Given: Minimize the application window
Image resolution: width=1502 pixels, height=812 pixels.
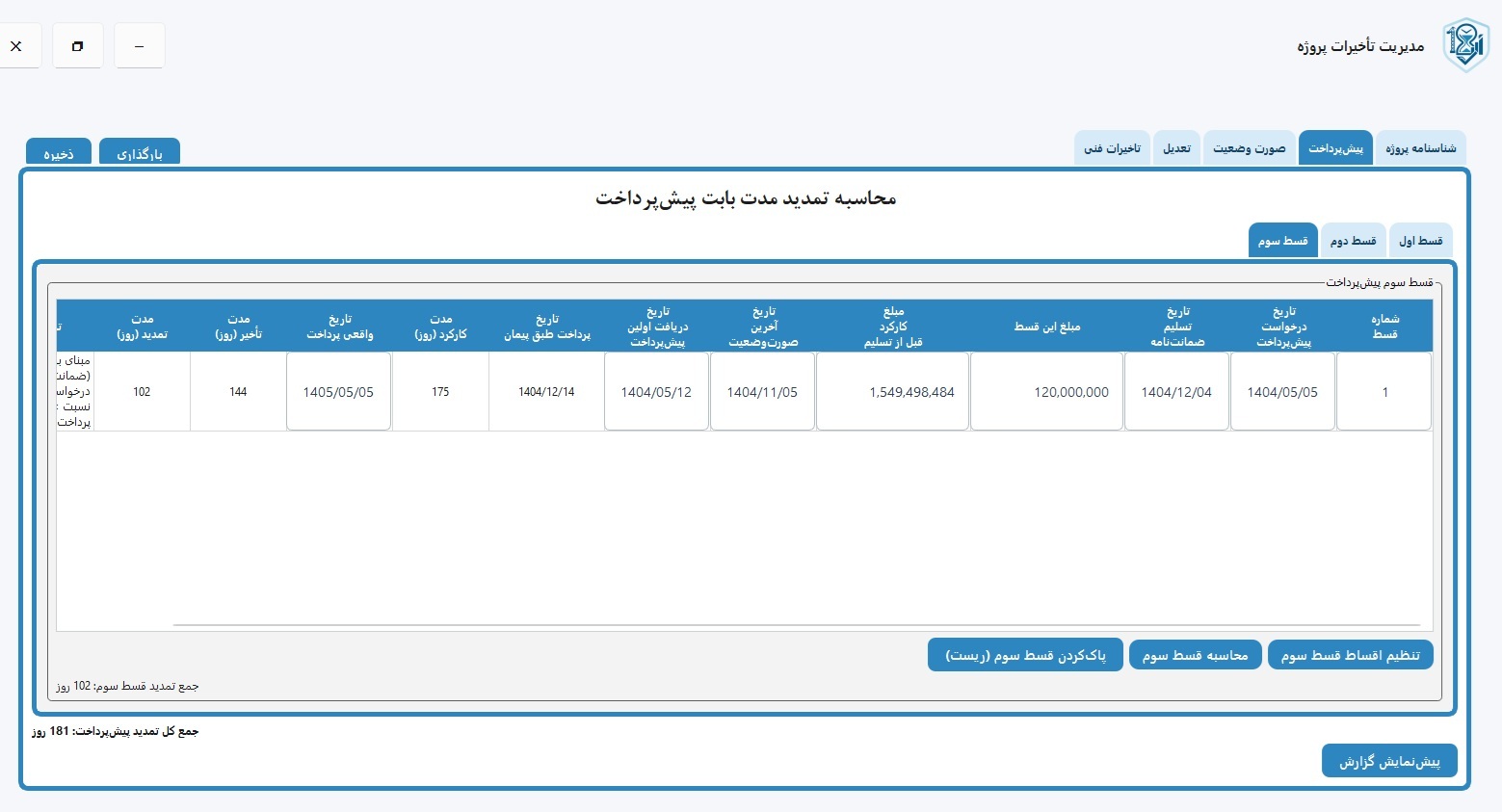Looking at the screenshot, I should tap(140, 46).
